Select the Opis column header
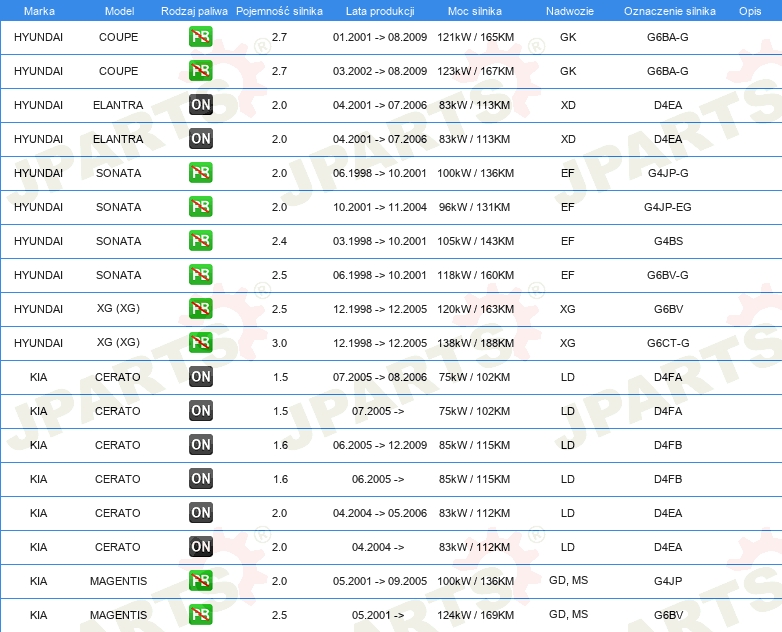Viewport: 782px width, 632px height. pyautogui.click(x=750, y=11)
